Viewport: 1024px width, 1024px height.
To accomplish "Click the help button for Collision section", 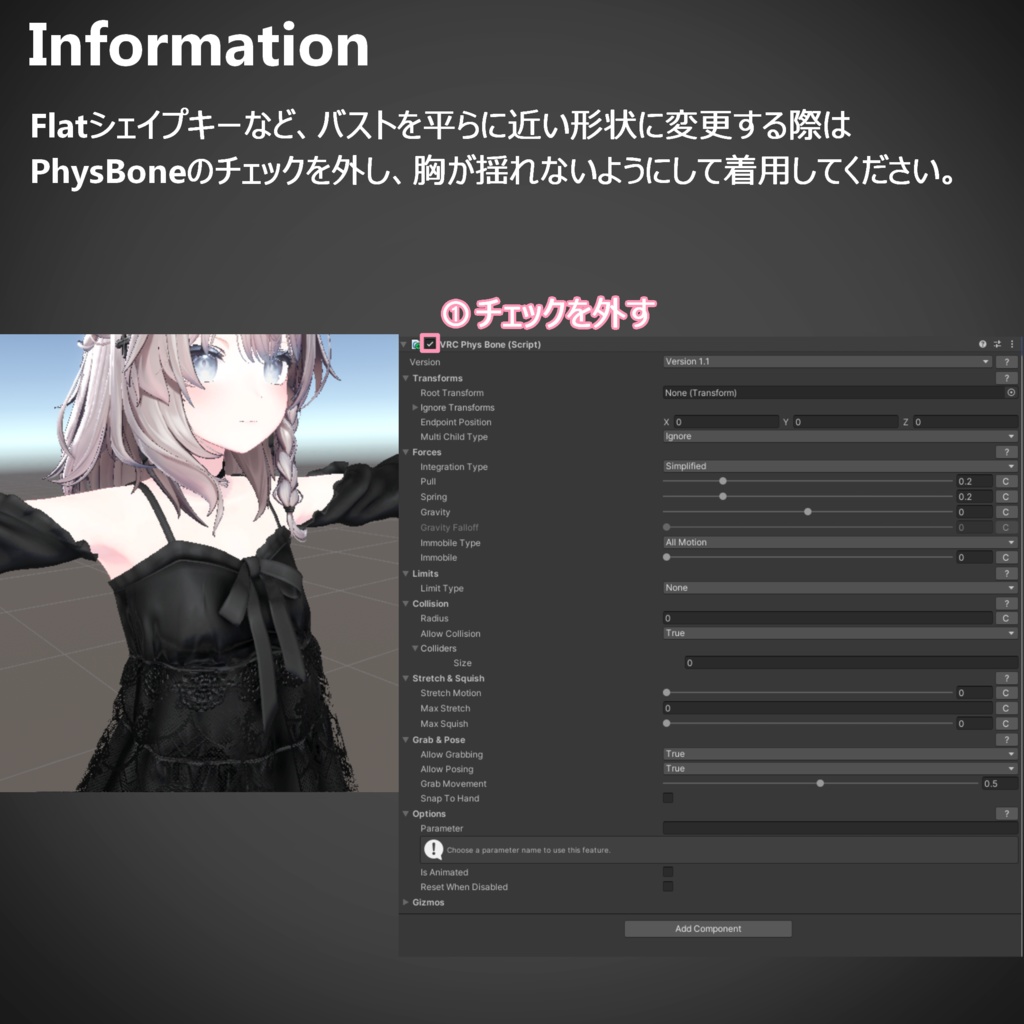I will [1006, 603].
